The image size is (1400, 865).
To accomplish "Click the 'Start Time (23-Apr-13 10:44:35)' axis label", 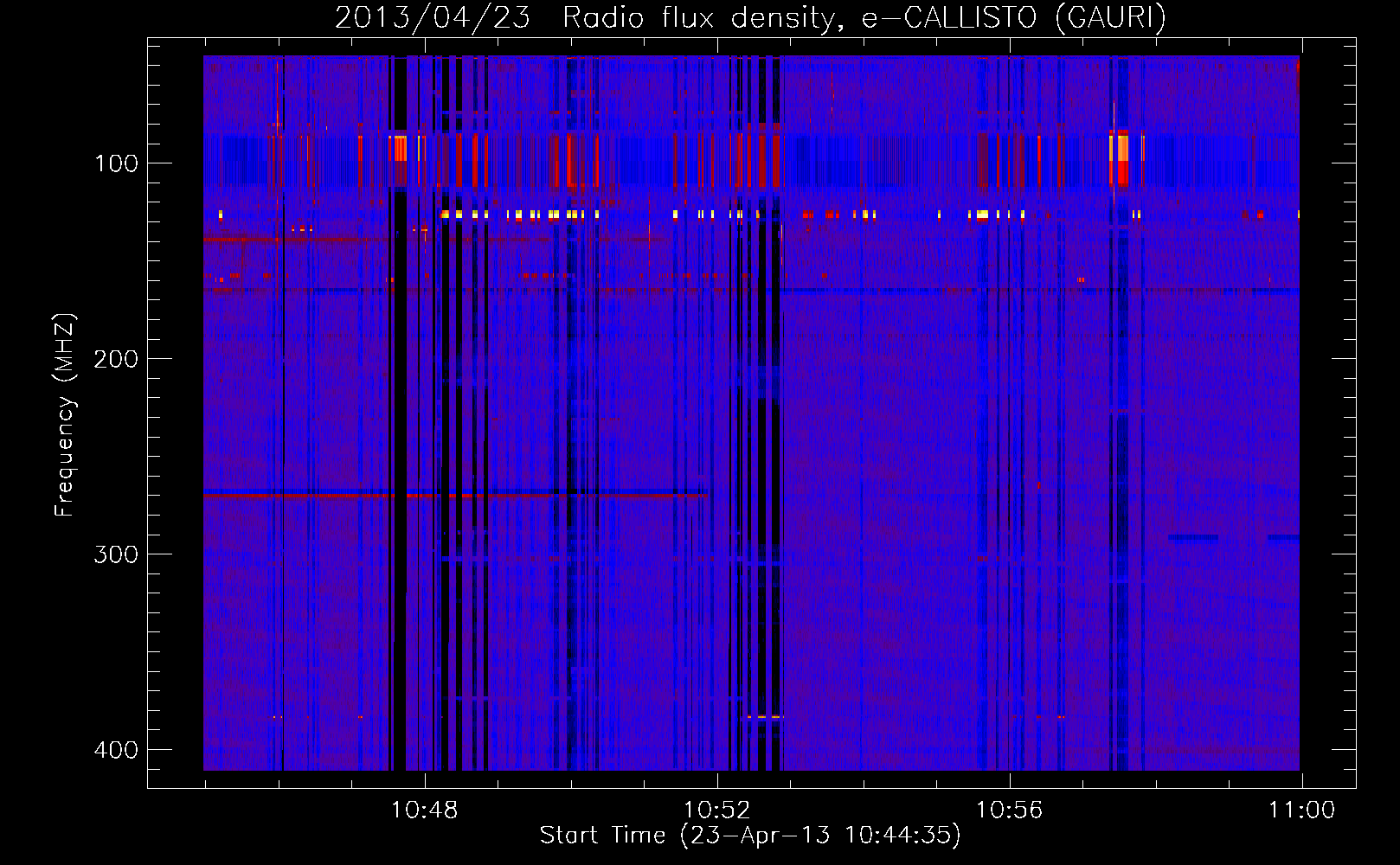I will 750,836.
